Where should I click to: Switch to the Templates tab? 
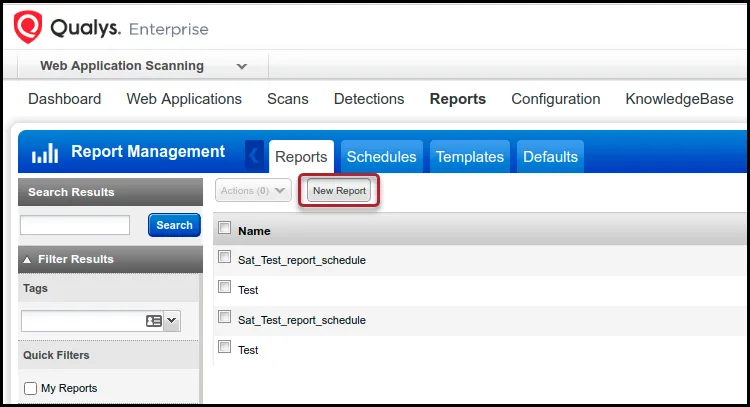(470, 157)
